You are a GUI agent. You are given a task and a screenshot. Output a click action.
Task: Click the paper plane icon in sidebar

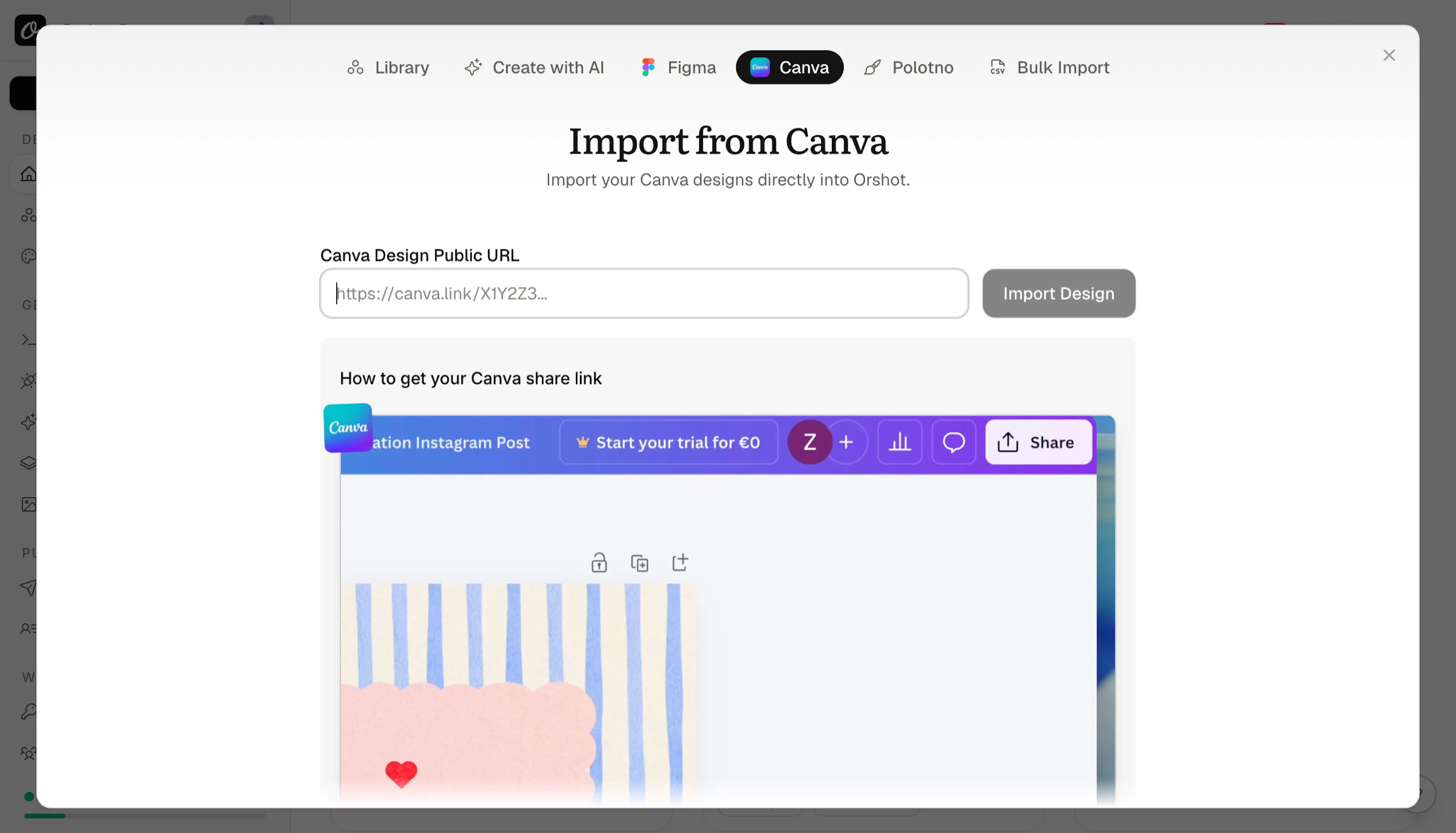point(28,587)
